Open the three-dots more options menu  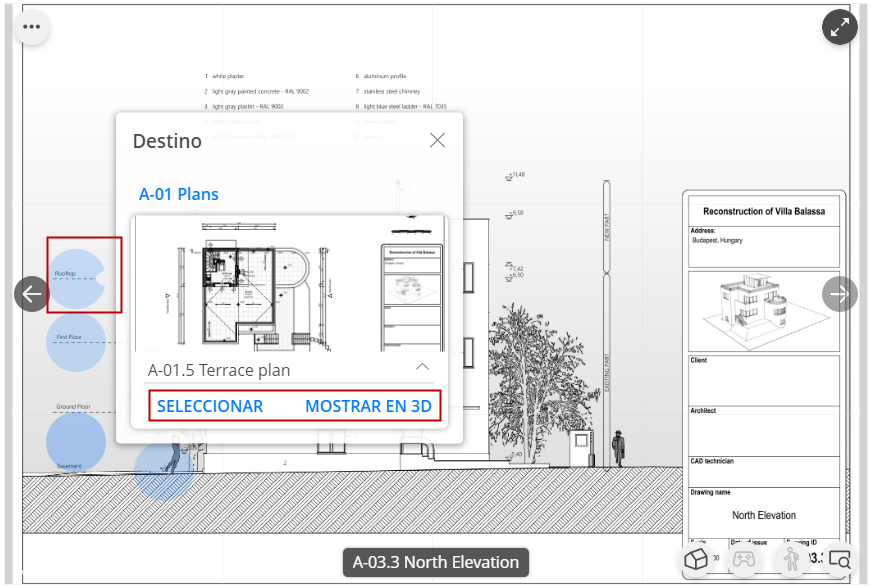(x=32, y=27)
